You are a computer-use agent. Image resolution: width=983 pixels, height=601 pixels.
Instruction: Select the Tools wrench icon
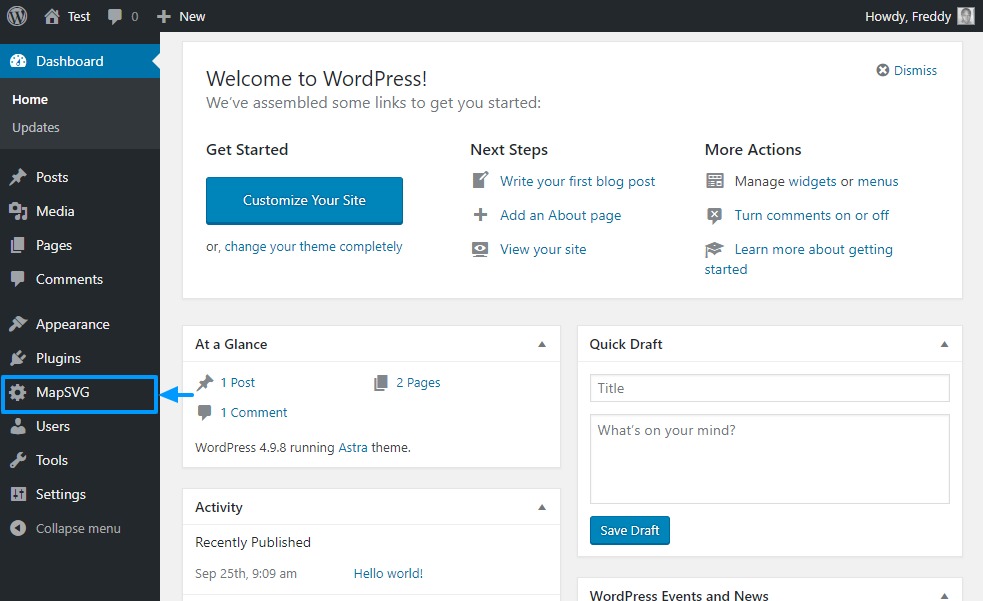pyautogui.click(x=18, y=460)
